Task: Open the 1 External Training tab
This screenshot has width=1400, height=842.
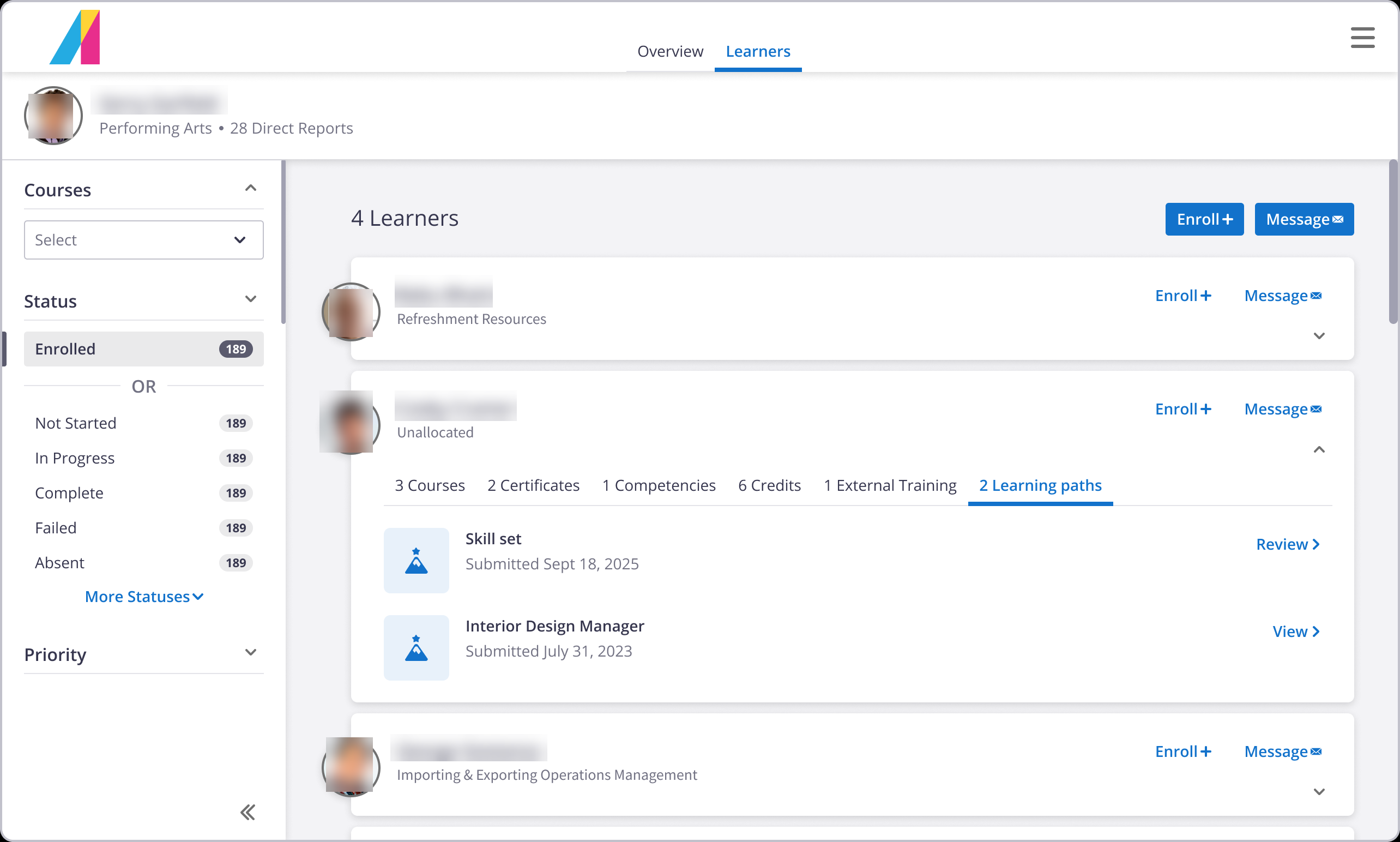Action: click(890, 485)
